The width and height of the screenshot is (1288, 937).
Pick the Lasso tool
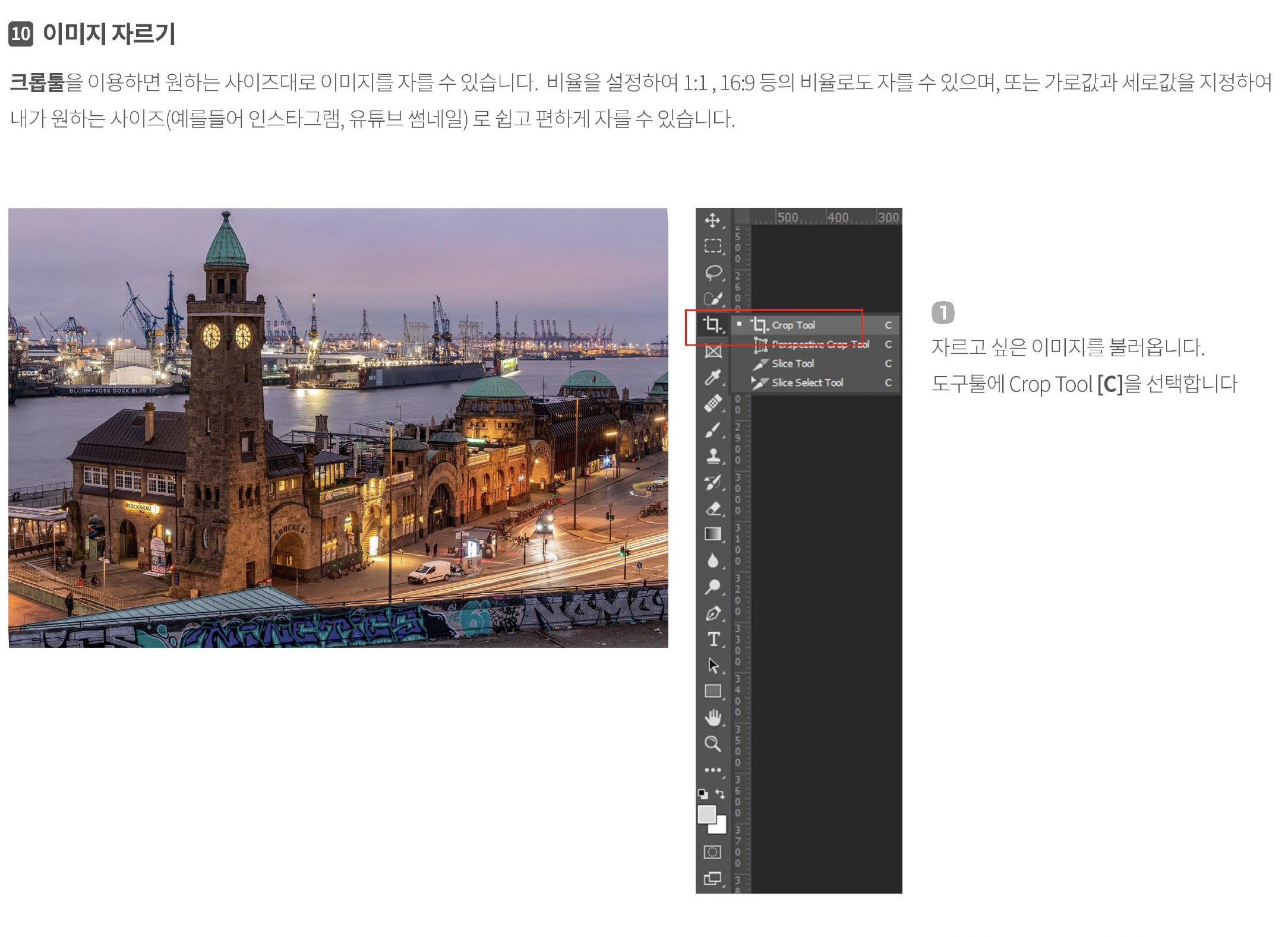click(712, 273)
